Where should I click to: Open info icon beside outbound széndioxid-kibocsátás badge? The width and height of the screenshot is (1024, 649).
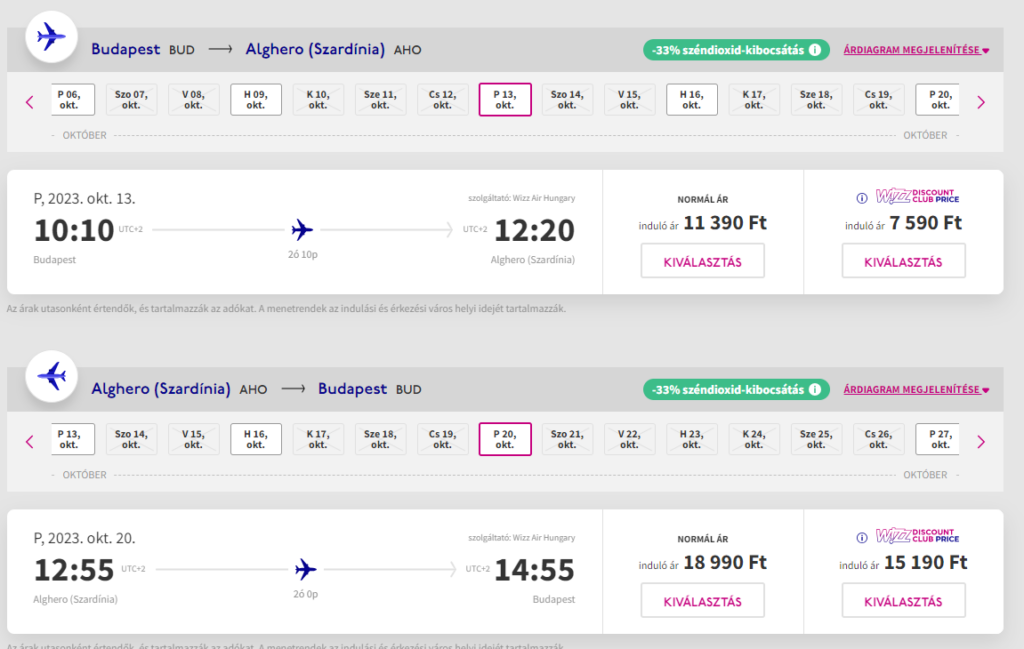815,49
